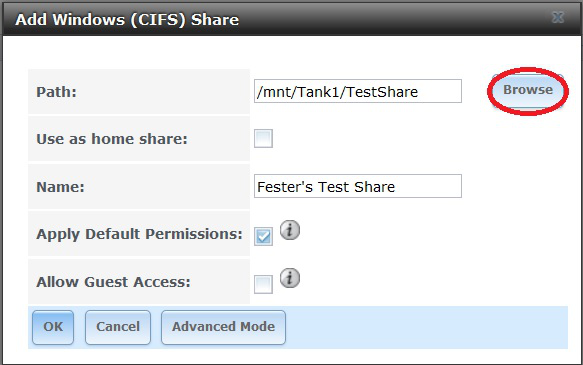Click the Allow Guest Access label
The image size is (583, 365).
pyautogui.click(x=113, y=282)
